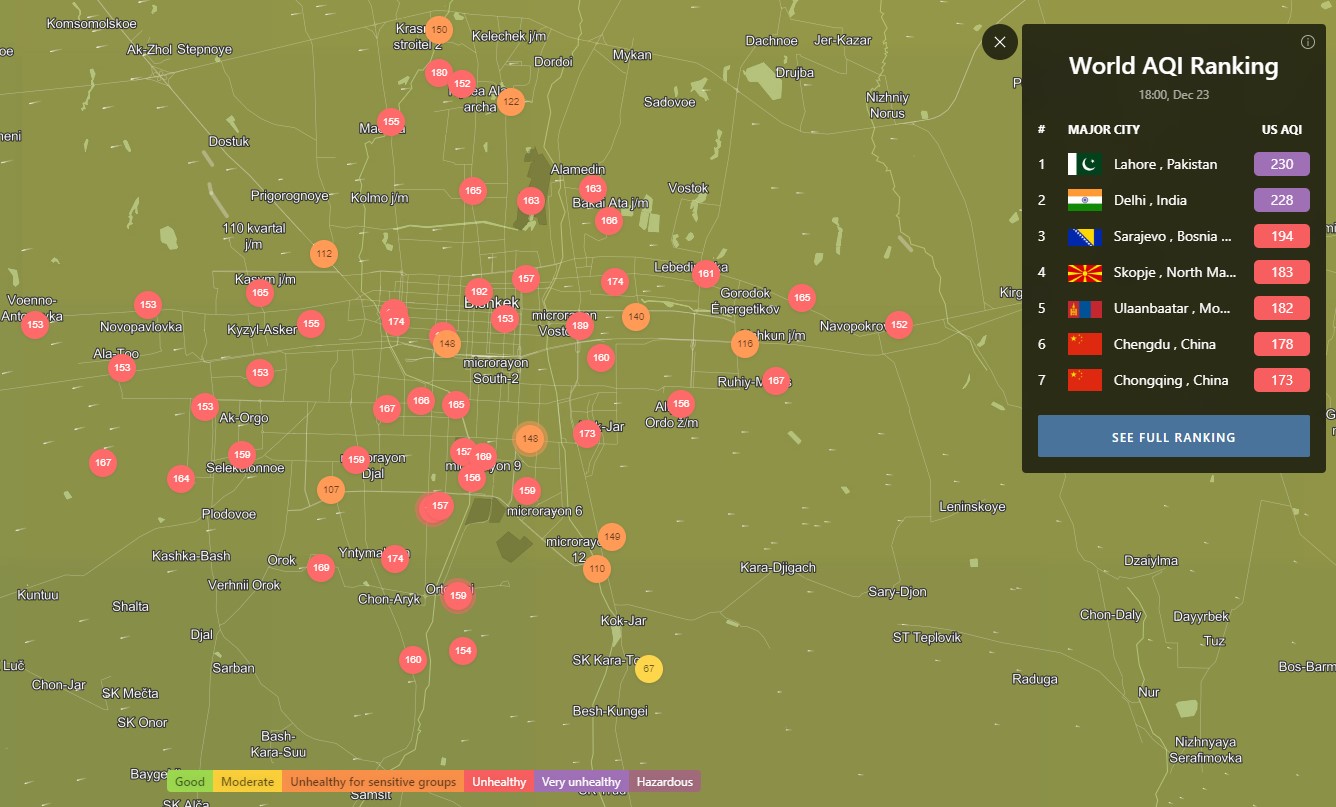The width and height of the screenshot is (1336, 807).
Task: Open the See Full Ranking button
Action: click(x=1173, y=437)
